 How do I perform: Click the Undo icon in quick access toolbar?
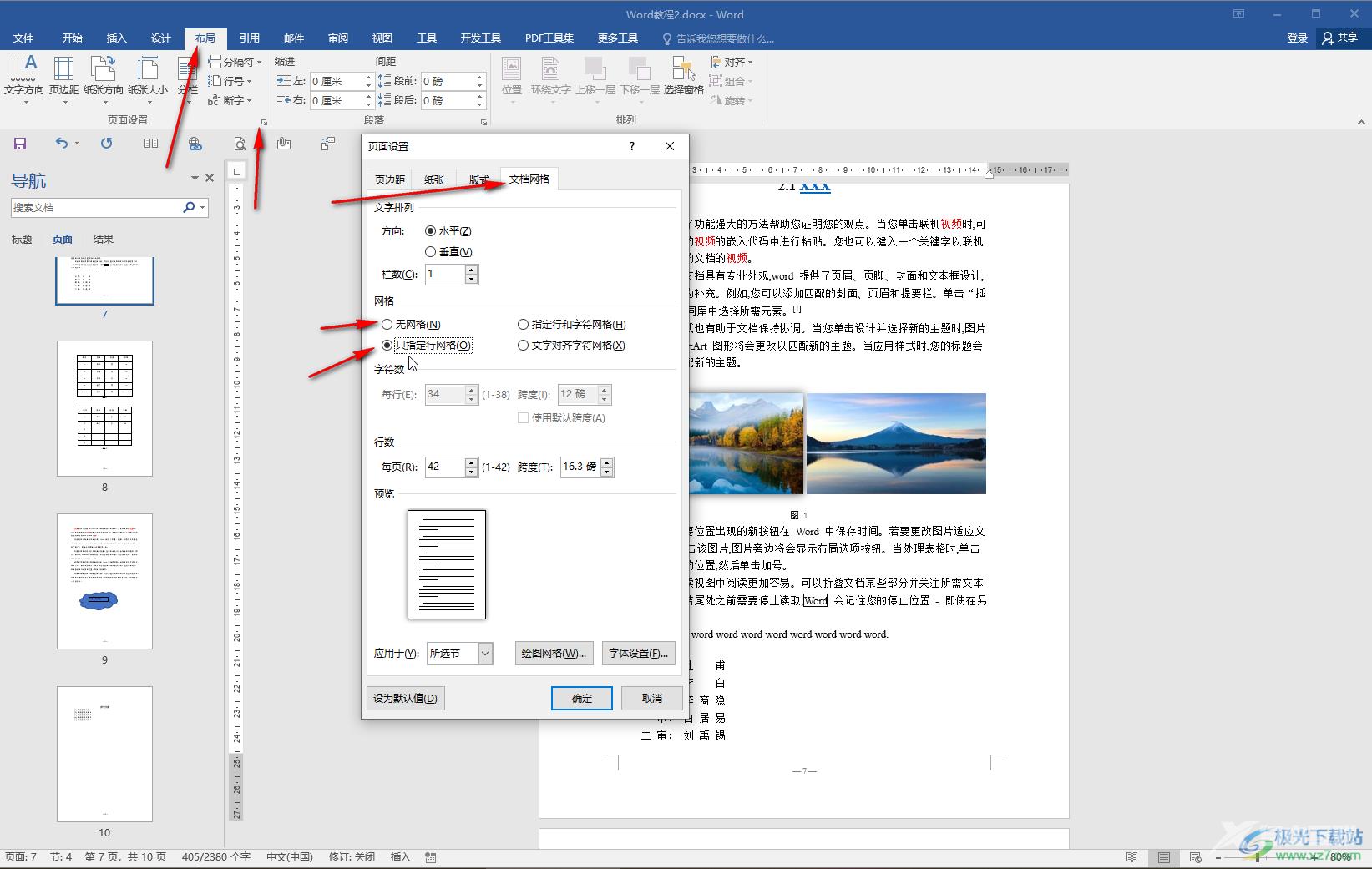tap(61, 144)
